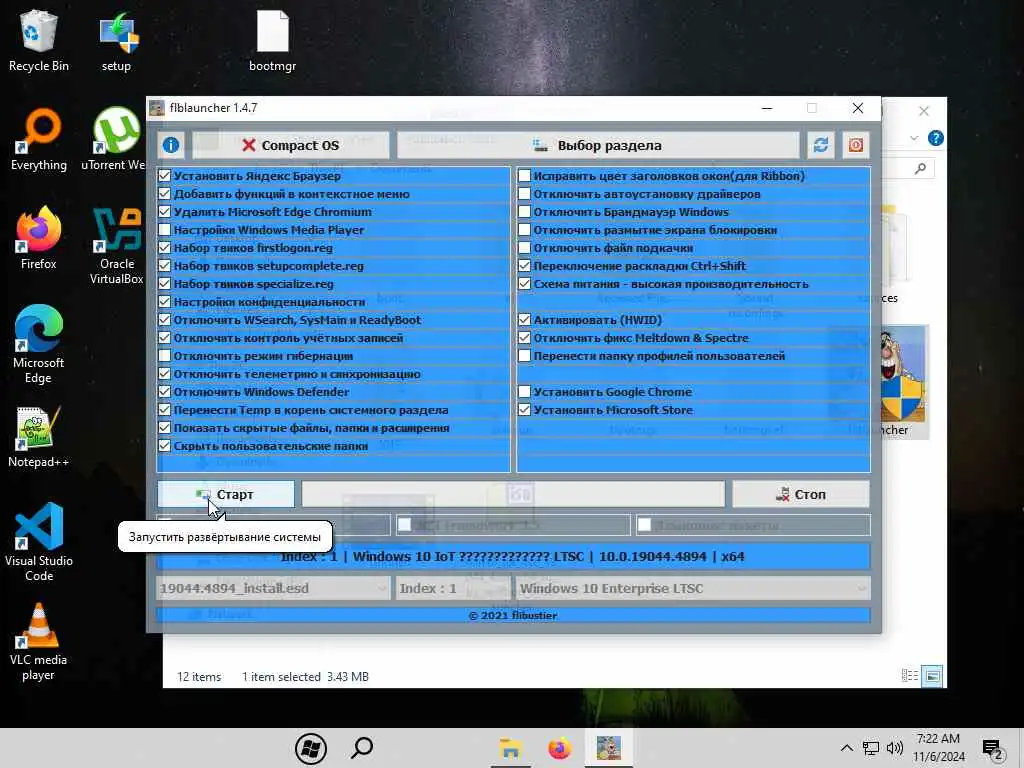The height and width of the screenshot is (768, 1024).
Task: Click the © 2021 flibustier label
Action: (x=513, y=615)
